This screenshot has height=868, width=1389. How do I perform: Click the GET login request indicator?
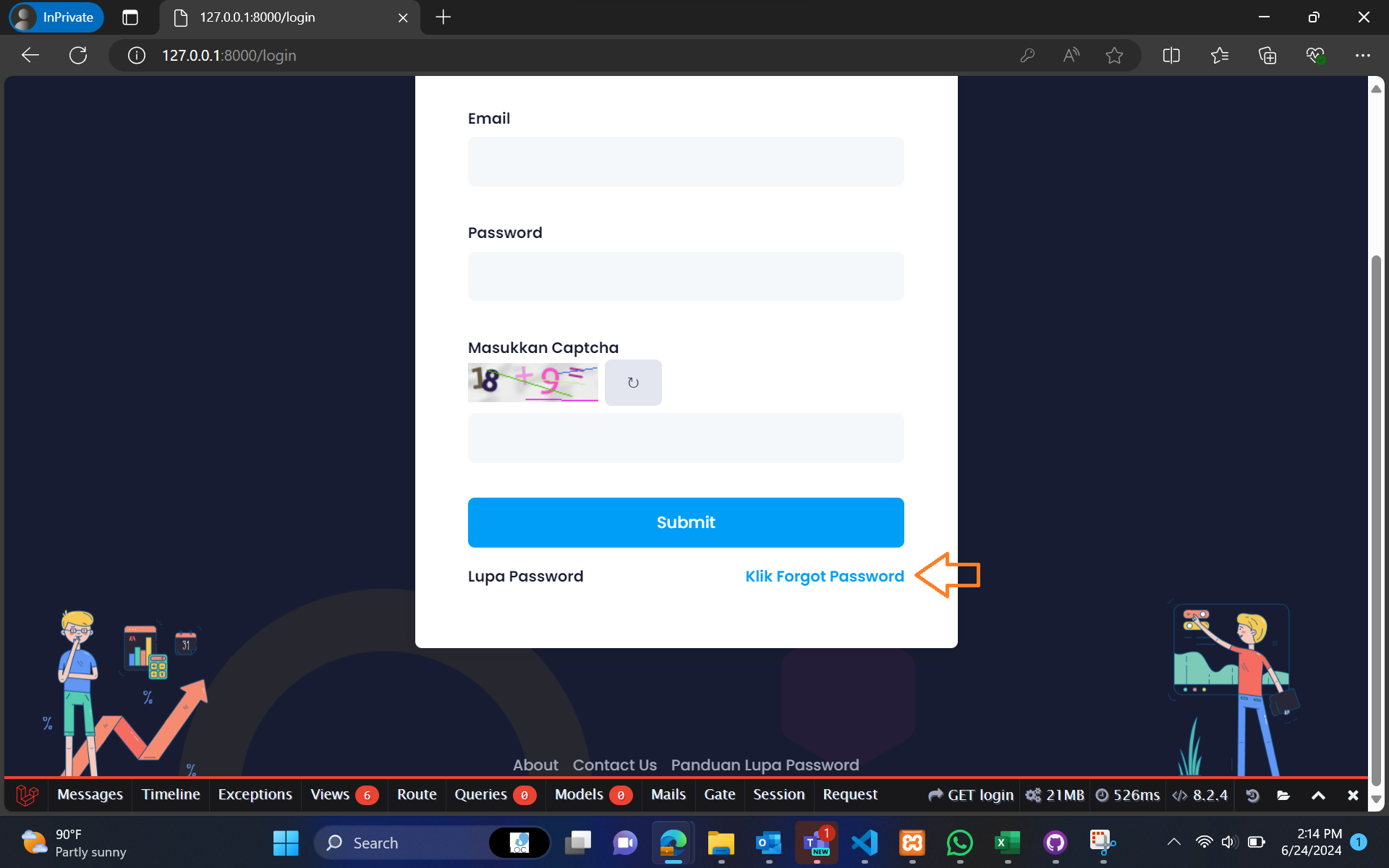pos(971,795)
